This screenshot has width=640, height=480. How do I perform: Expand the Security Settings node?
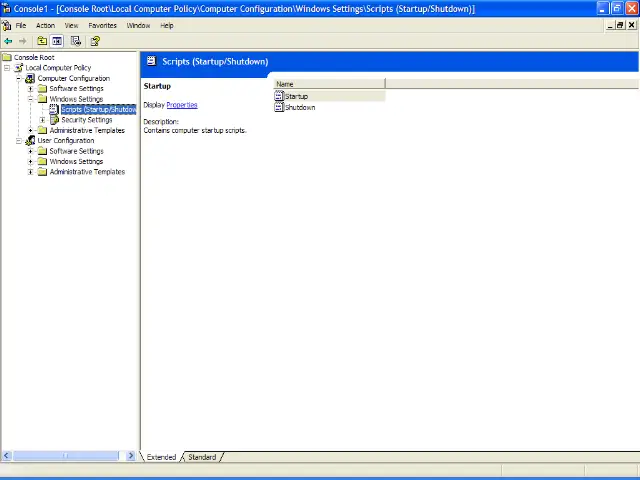(x=42, y=120)
